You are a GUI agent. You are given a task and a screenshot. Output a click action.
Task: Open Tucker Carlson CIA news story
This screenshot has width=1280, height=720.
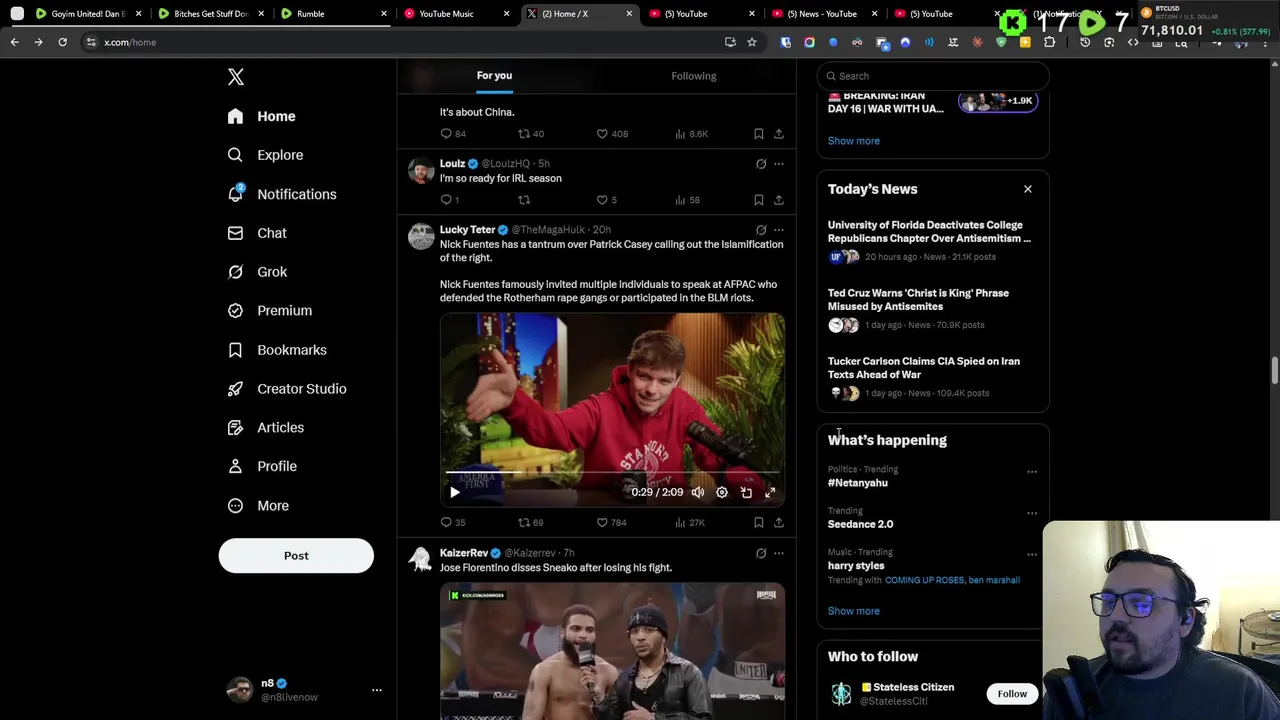click(x=924, y=368)
